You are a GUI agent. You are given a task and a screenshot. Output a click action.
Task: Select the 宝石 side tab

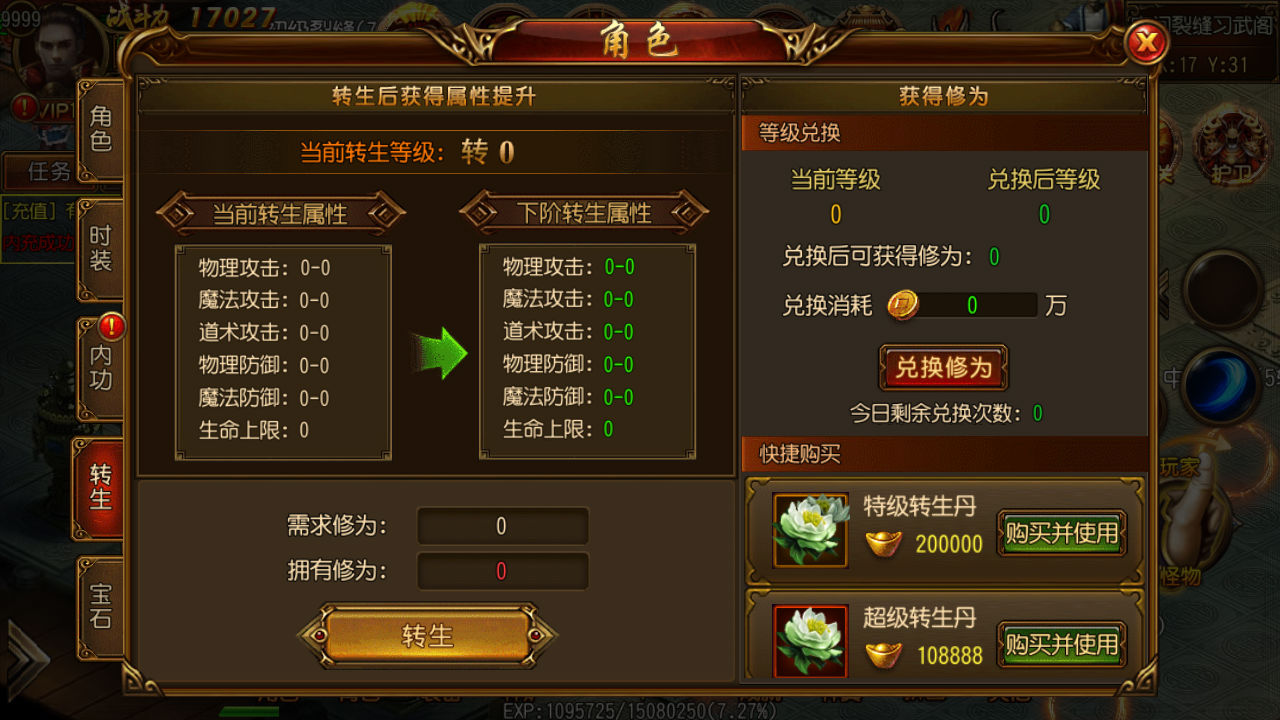100,606
